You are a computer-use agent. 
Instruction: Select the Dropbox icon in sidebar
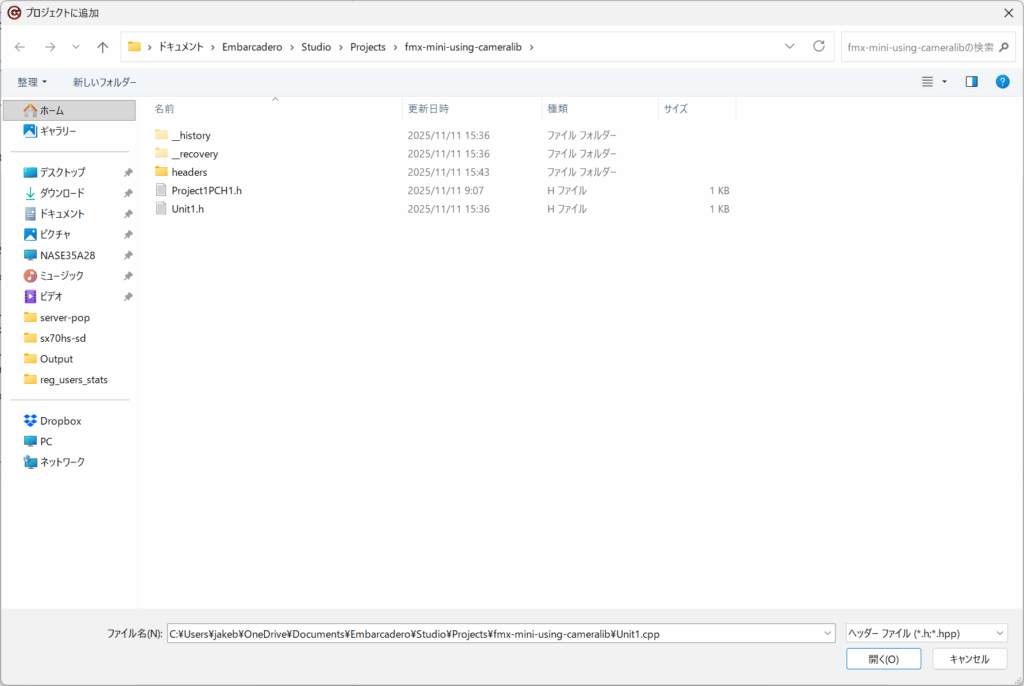point(30,421)
